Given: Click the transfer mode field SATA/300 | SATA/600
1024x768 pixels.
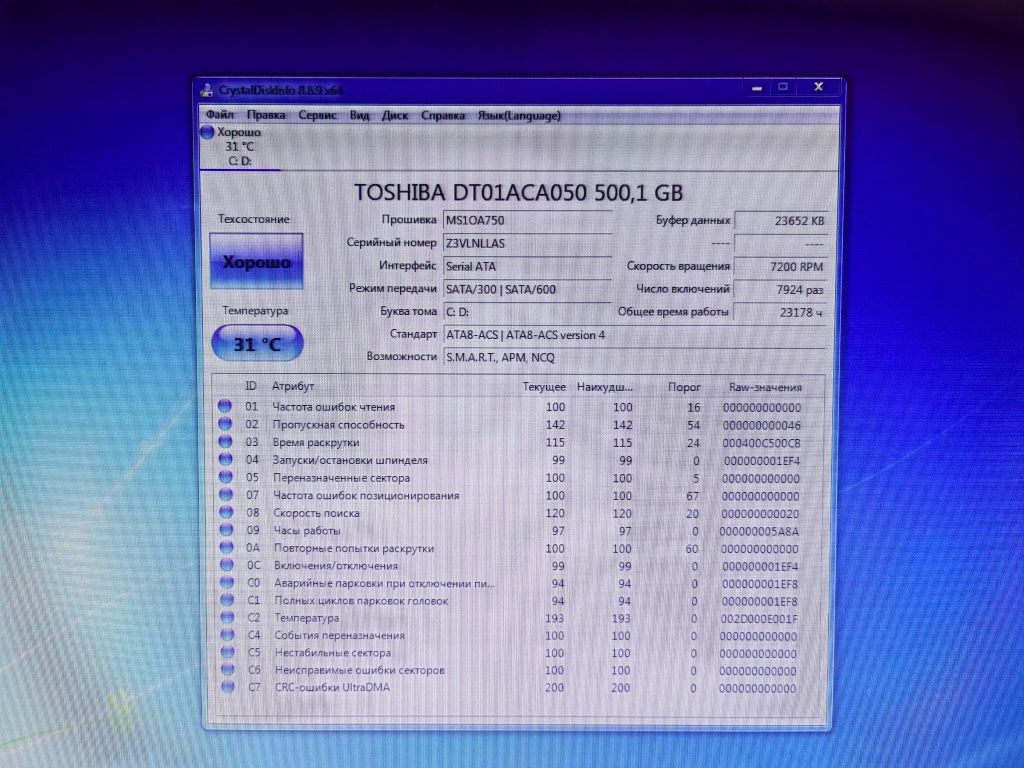Looking at the screenshot, I should 526,289.
